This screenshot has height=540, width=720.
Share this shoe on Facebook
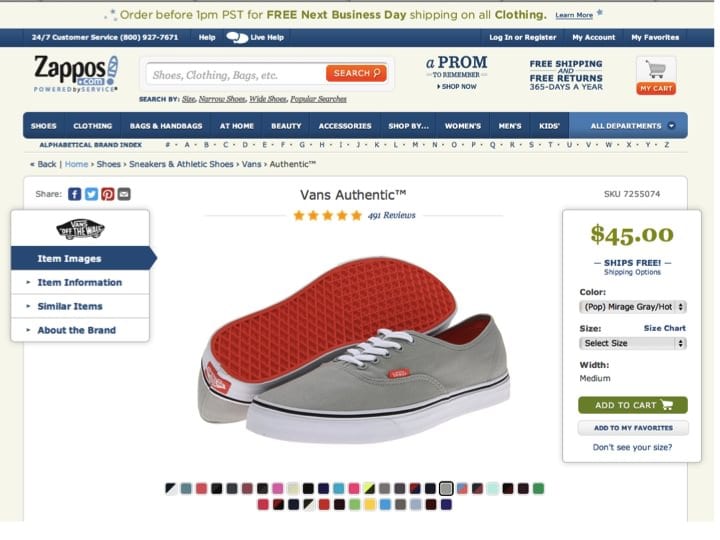click(75, 194)
